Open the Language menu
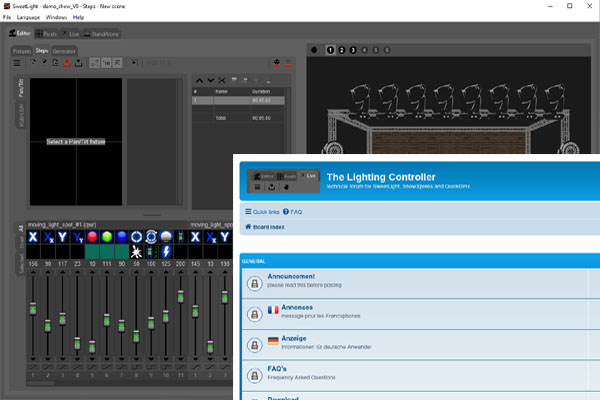 (29, 18)
